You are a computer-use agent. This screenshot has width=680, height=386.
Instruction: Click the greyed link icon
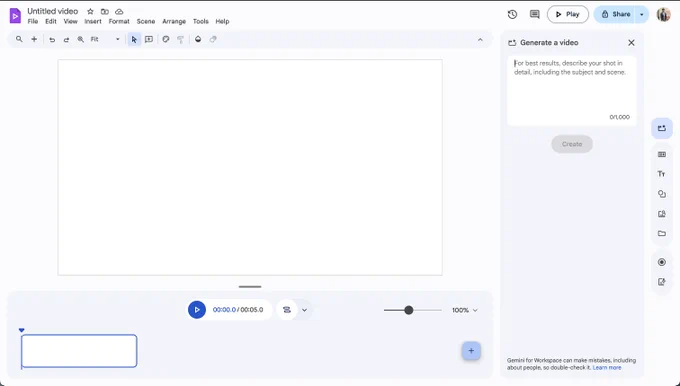click(213, 39)
